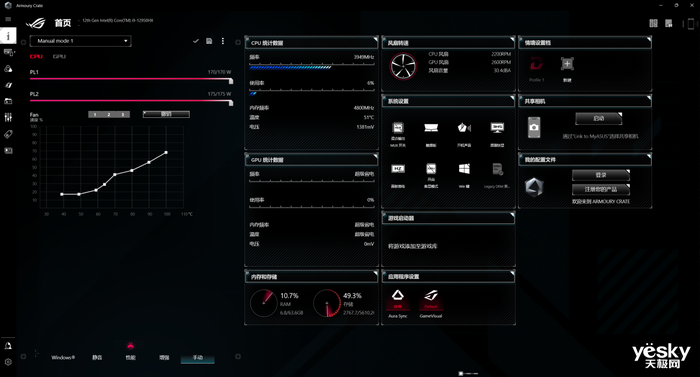Toggle the panel refresh rate Hz icon
This screenshot has height=377, width=700.
coord(398,169)
